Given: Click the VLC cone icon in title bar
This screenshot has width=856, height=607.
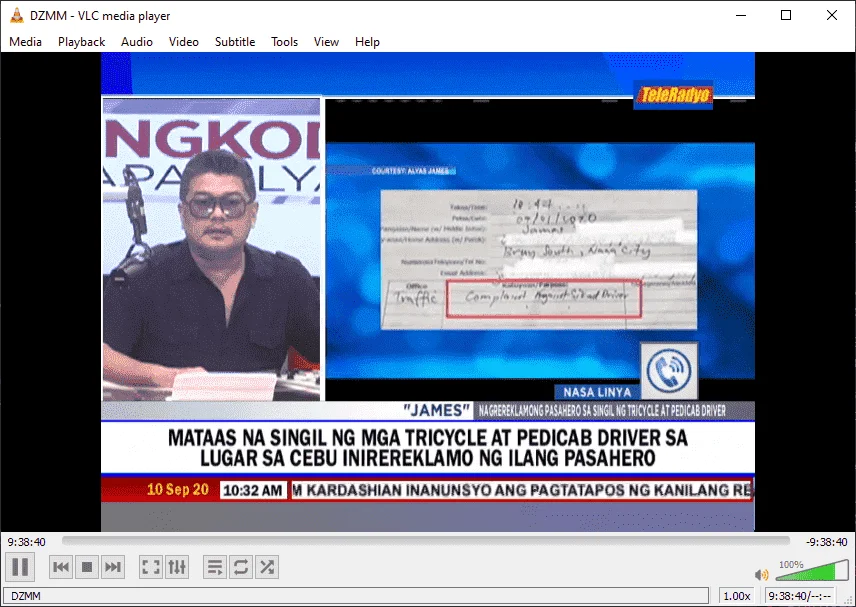Looking at the screenshot, I should click(x=16, y=15).
